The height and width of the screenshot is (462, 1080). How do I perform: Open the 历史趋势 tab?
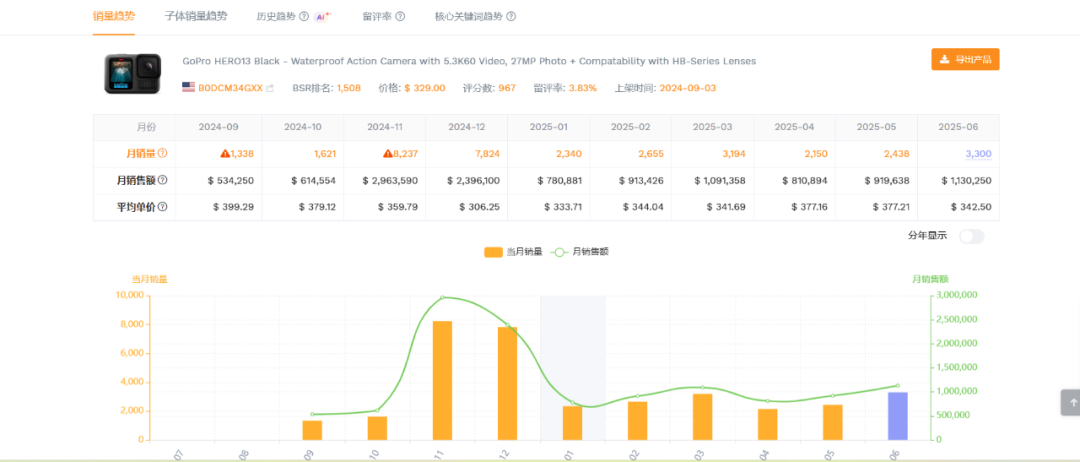(276, 16)
